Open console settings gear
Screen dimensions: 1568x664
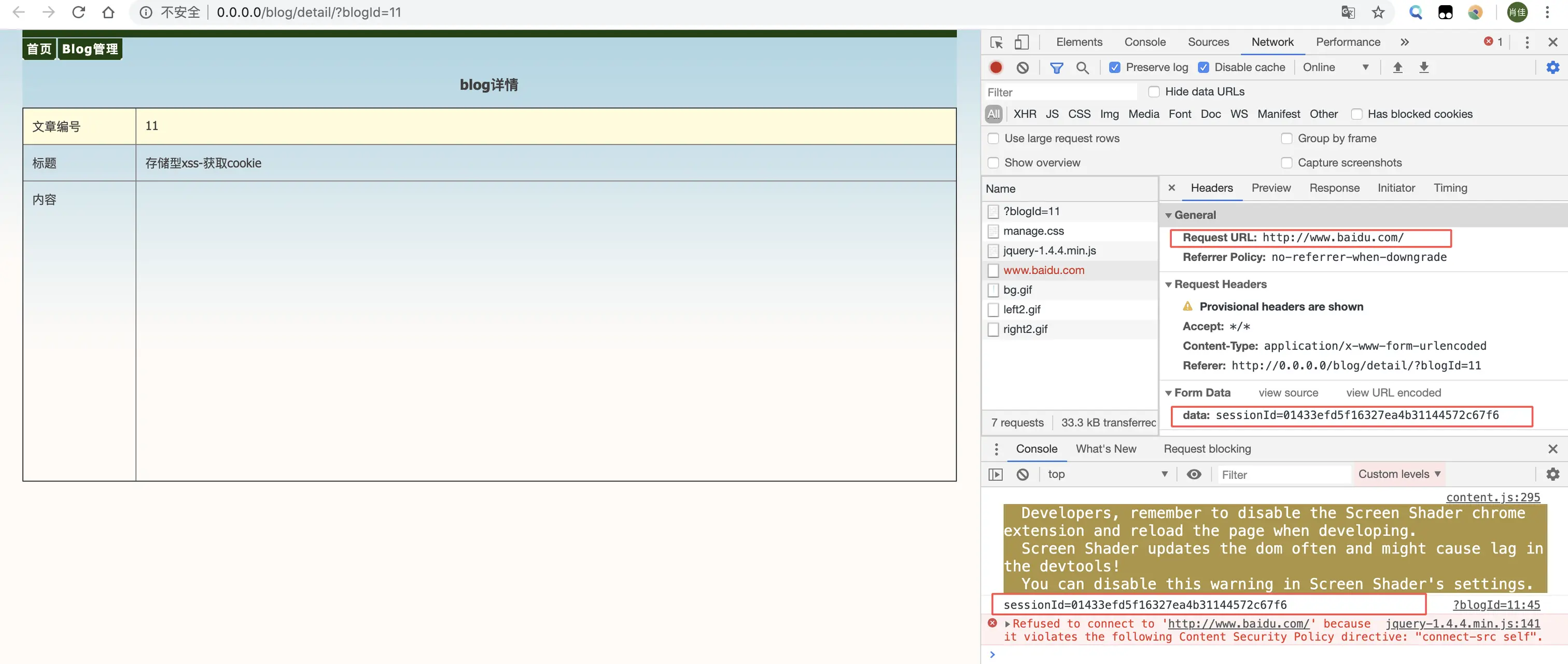(1553, 474)
